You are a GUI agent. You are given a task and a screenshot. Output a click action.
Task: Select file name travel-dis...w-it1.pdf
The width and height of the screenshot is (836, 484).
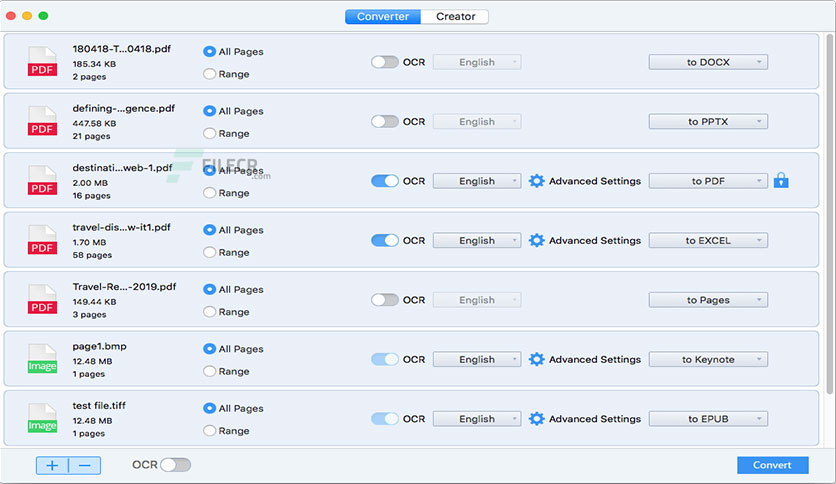[x=122, y=227]
